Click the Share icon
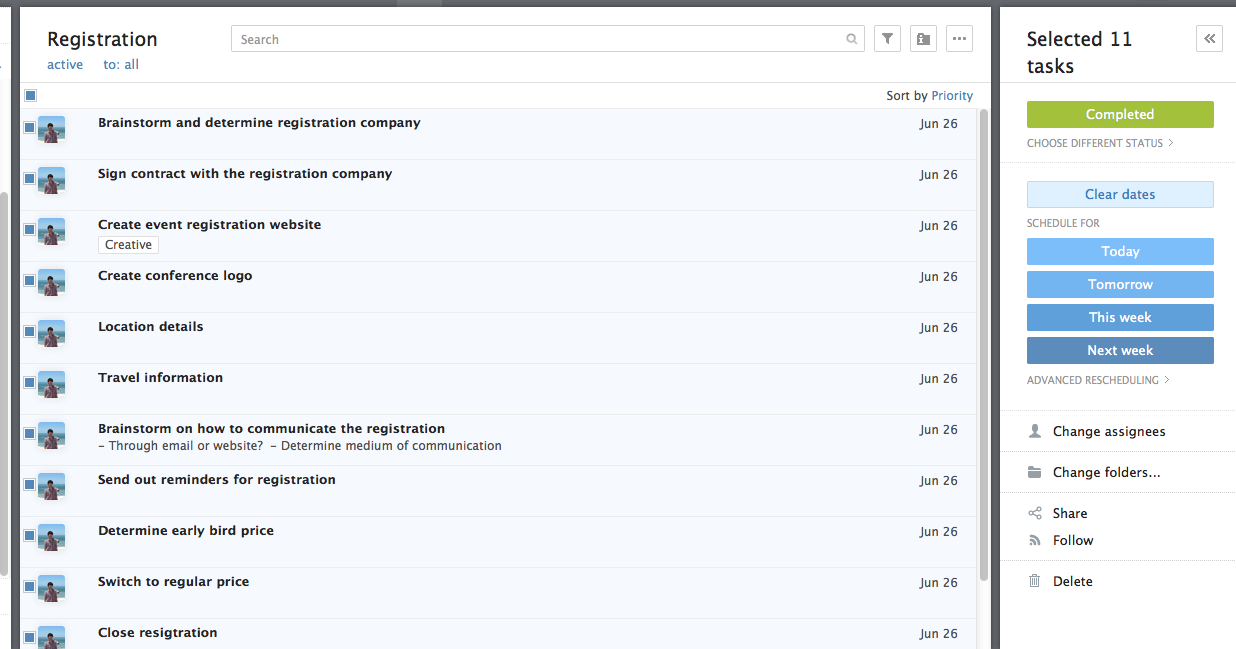The height and width of the screenshot is (649, 1236). tap(1035, 513)
